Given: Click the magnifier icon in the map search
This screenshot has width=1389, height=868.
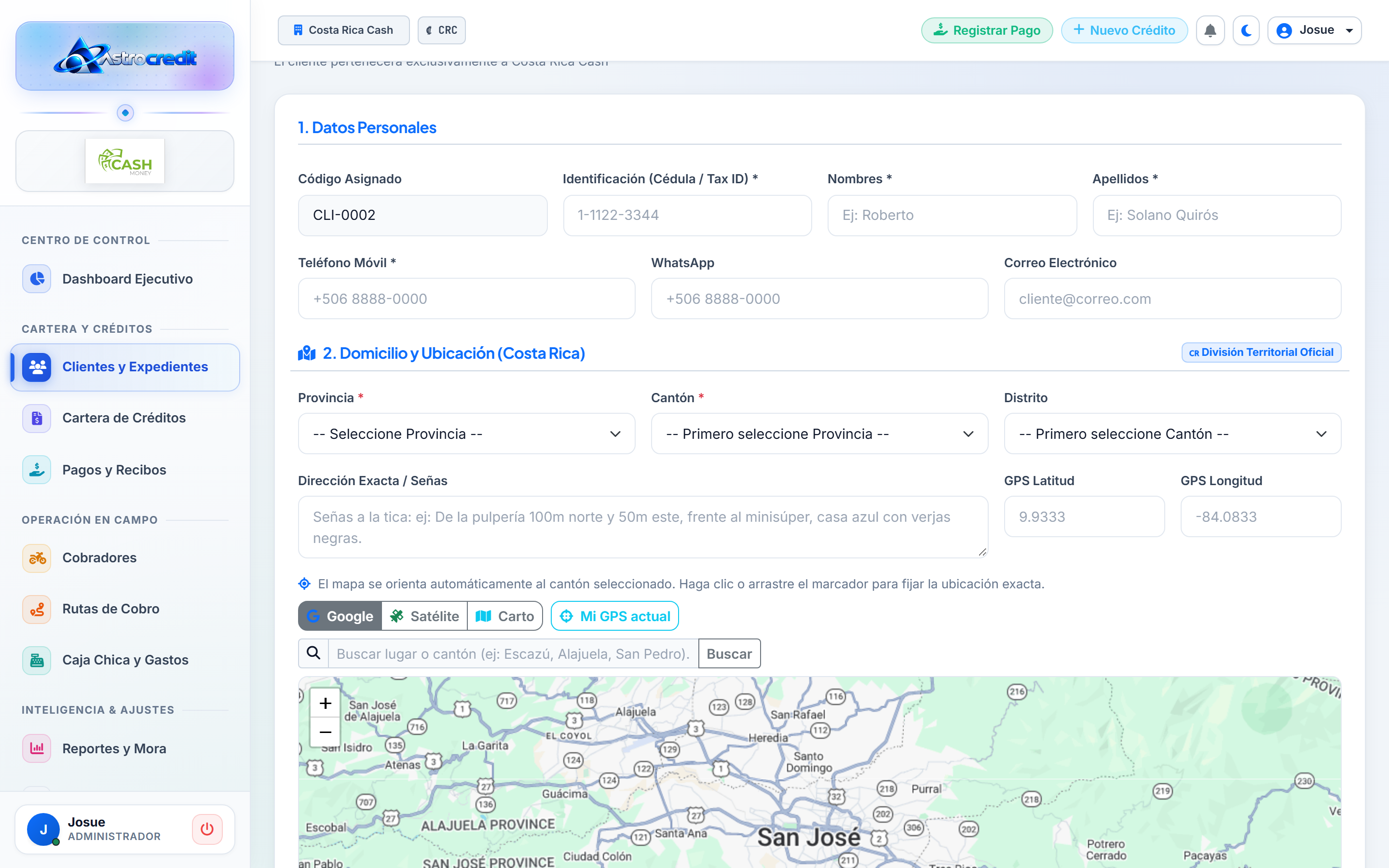Looking at the screenshot, I should 313,653.
